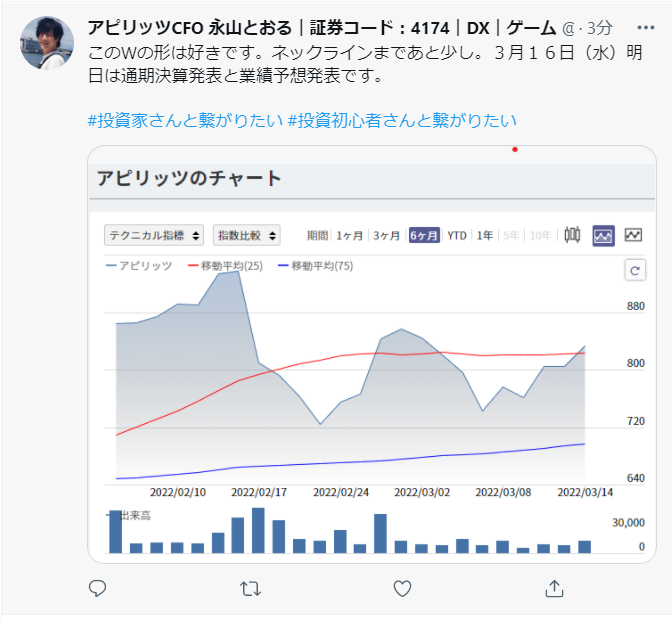
Task: Click the 2022/02/10 date axis label
Action: click(177, 492)
